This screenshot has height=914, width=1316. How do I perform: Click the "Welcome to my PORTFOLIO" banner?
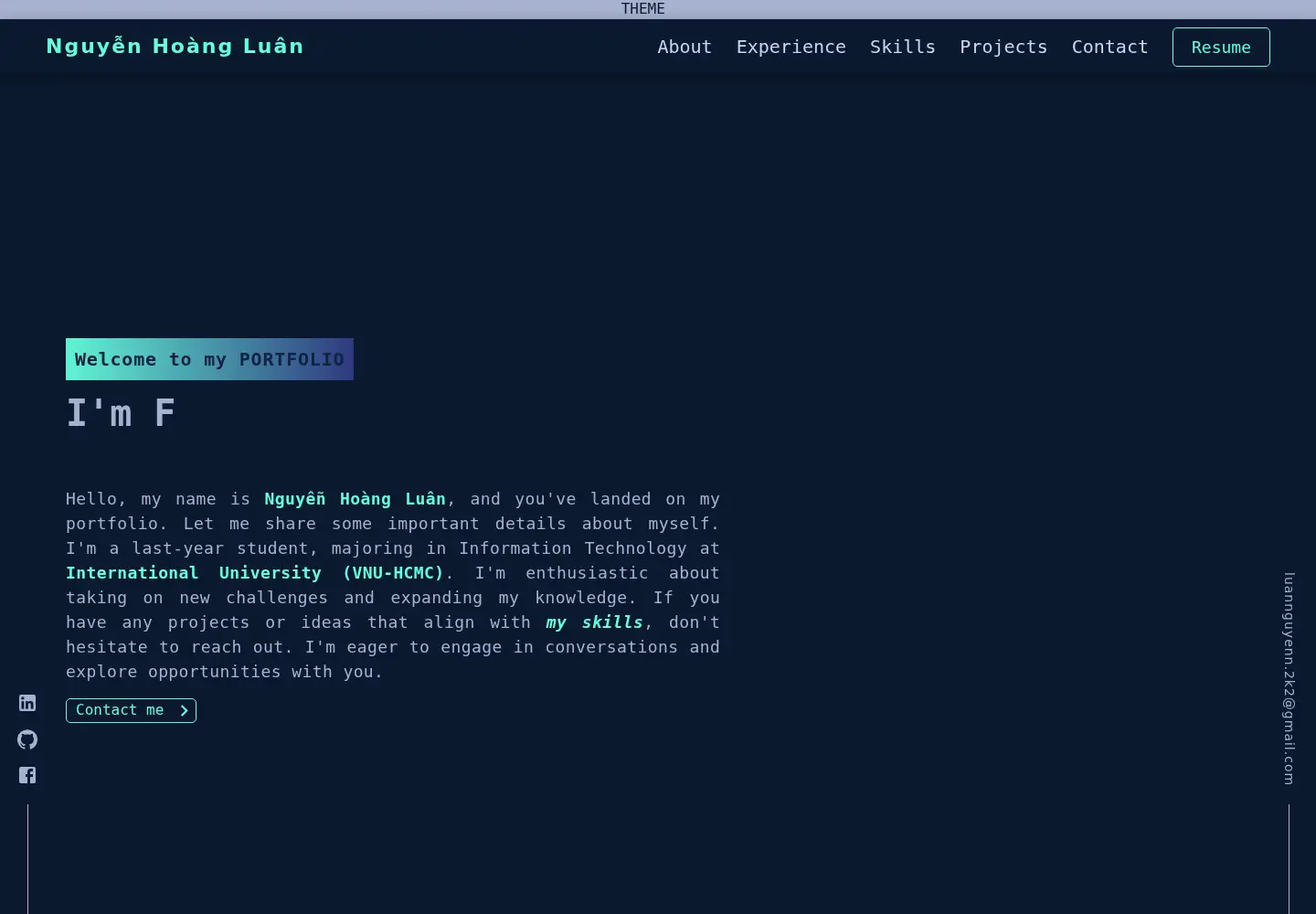point(209,359)
